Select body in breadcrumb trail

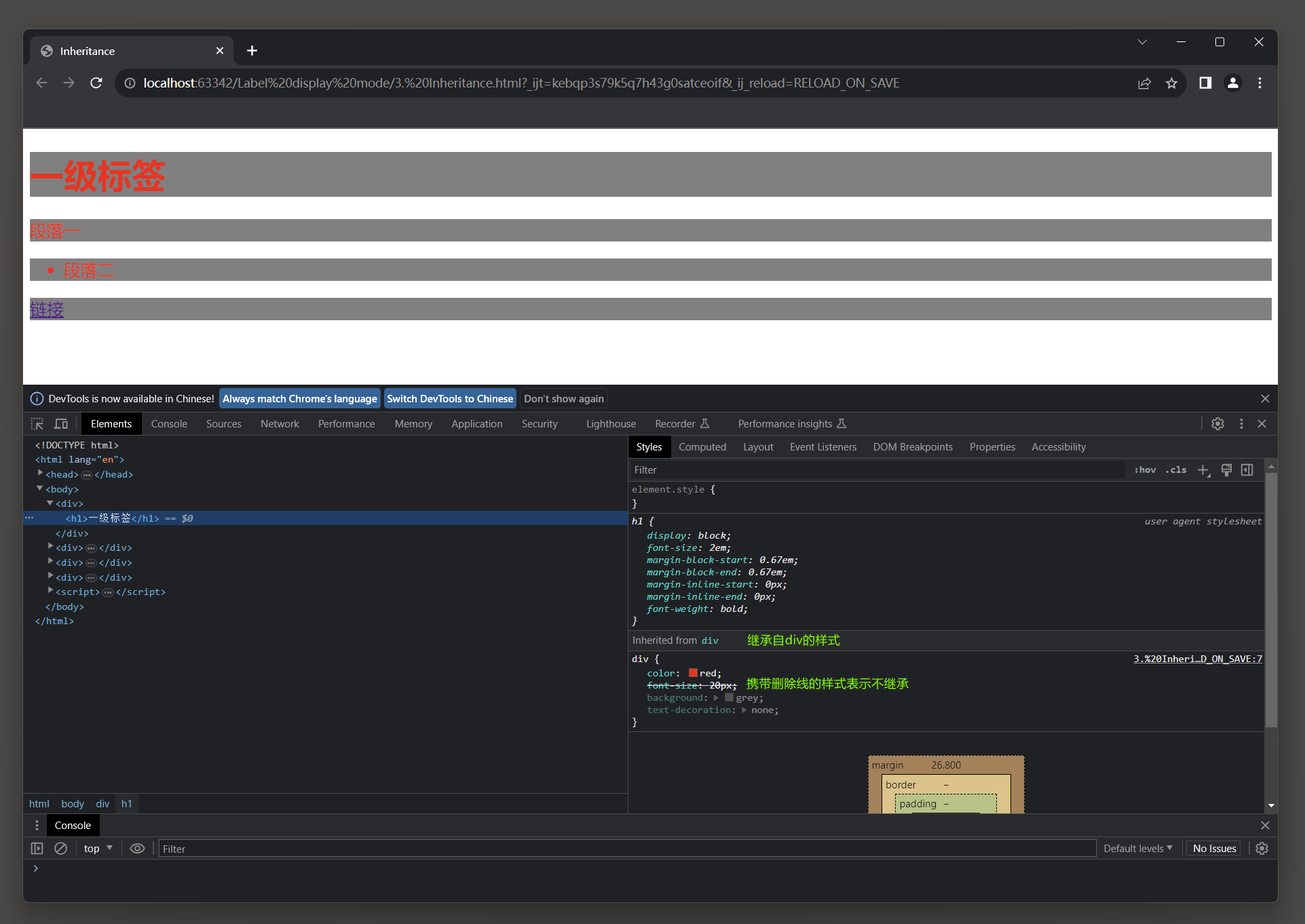[73, 804]
